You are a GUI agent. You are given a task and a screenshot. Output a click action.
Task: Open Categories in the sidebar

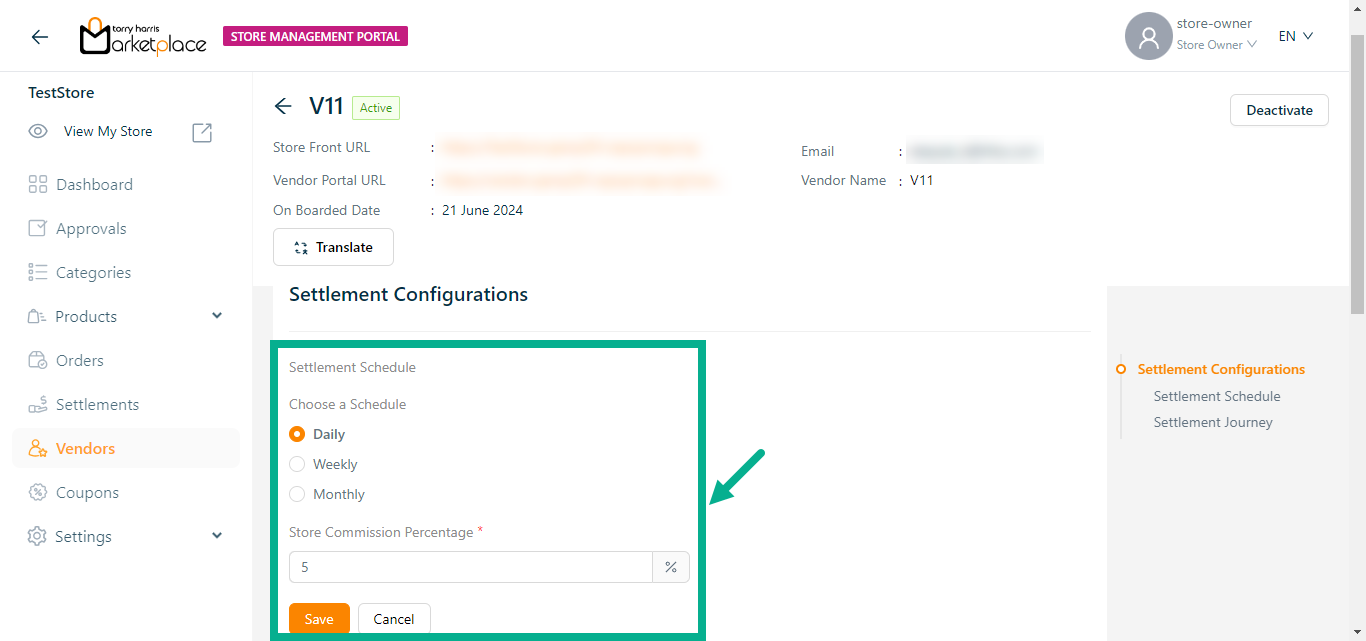tap(93, 272)
